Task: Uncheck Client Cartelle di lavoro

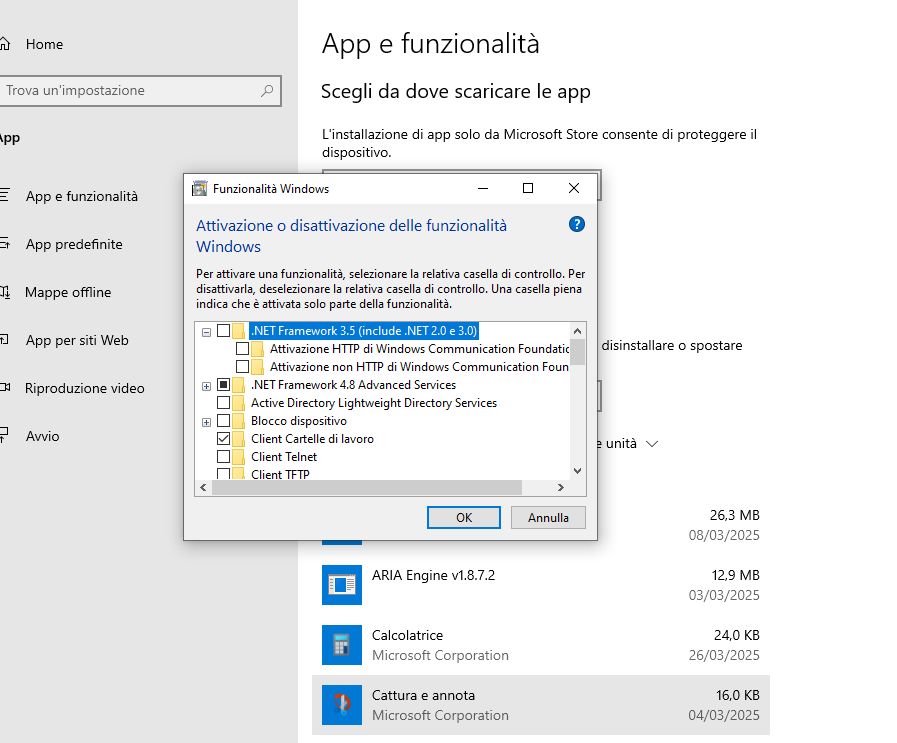Action: tap(224, 439)
